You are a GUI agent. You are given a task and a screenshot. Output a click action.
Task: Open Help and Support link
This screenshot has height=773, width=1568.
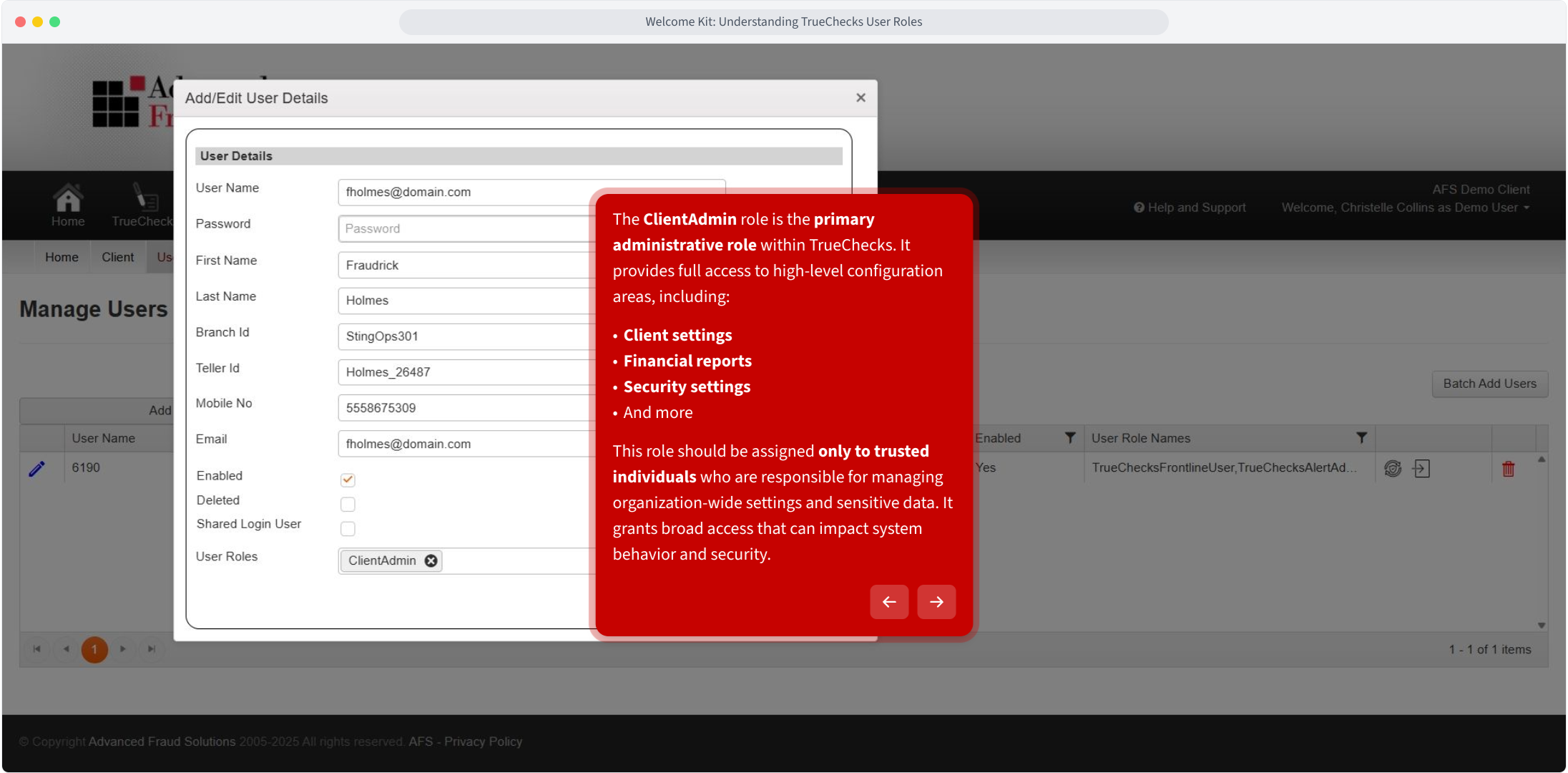[1190, 208]
